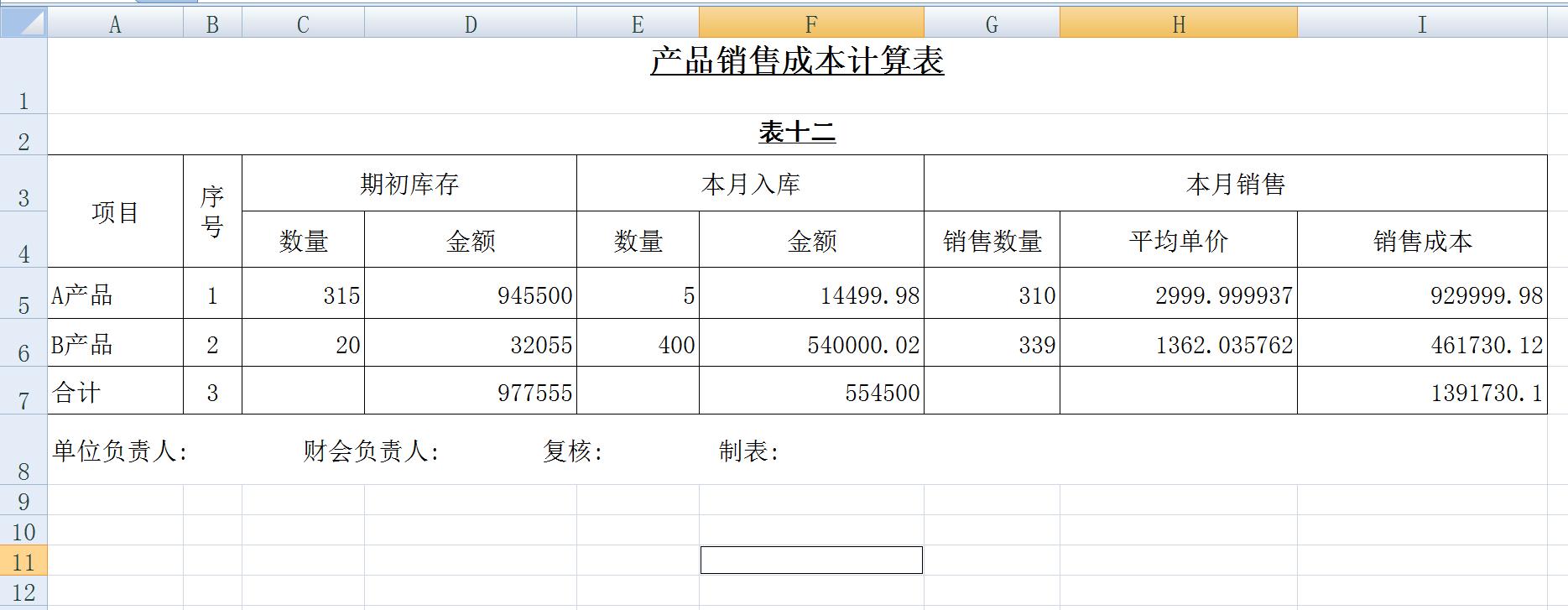
Task: Click 金额 under 本月入库
Action: 811,240
